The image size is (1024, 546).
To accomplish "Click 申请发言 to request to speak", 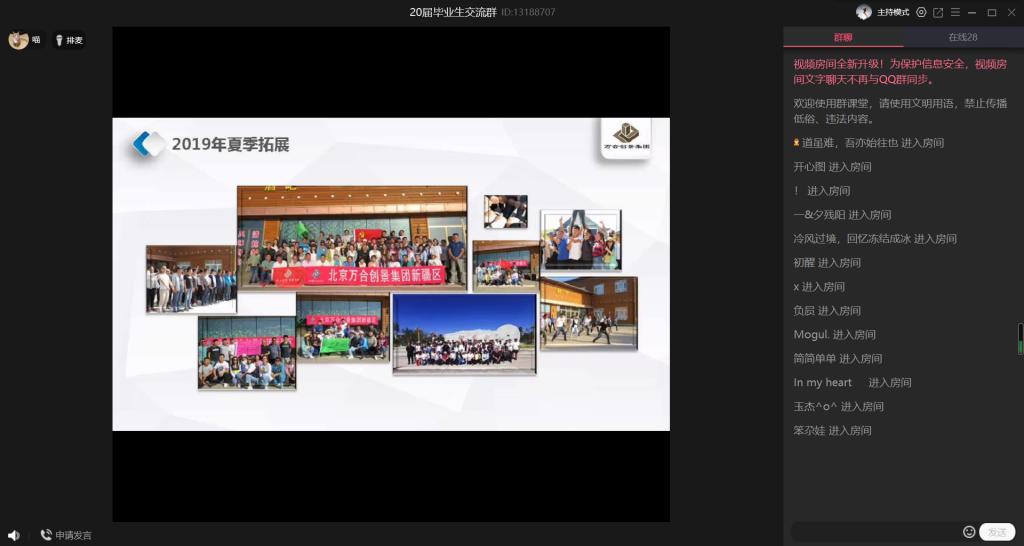I will coord(66,535).
